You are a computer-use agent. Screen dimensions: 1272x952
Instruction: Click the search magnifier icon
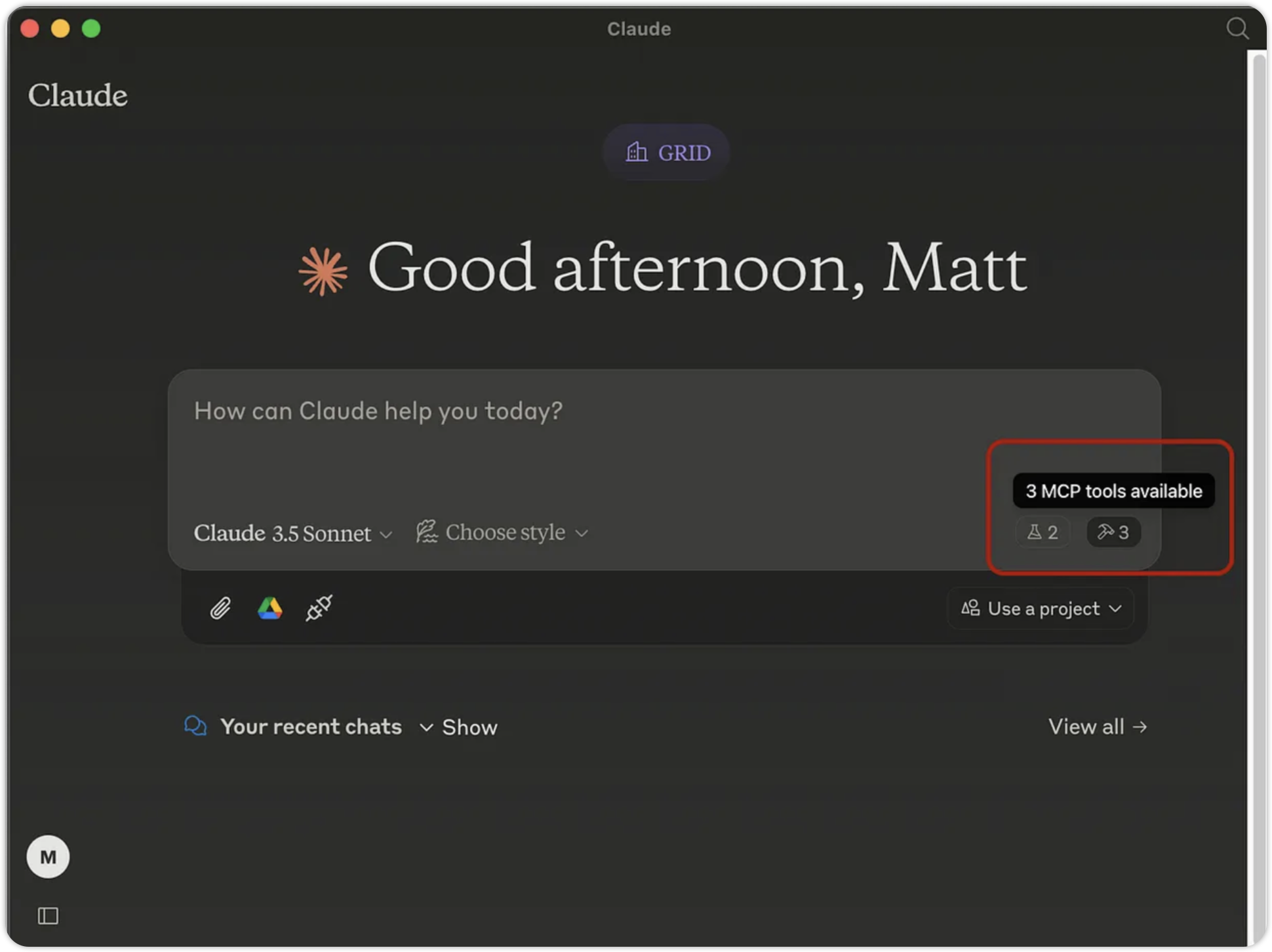point(1237,29)
